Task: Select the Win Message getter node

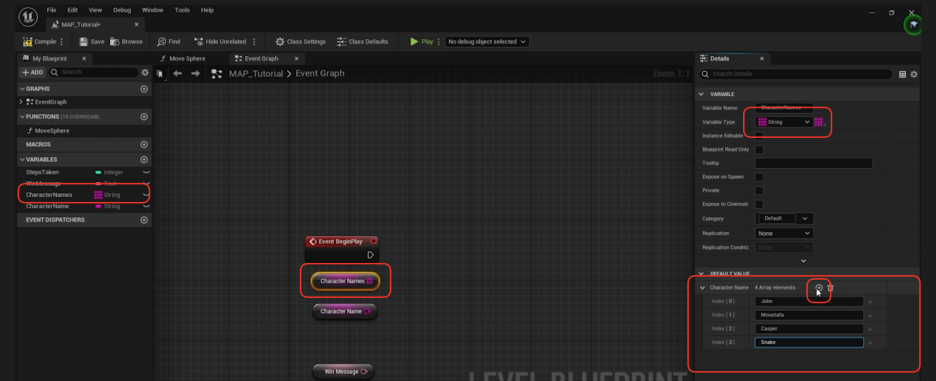Action: (x=343, y=371)
